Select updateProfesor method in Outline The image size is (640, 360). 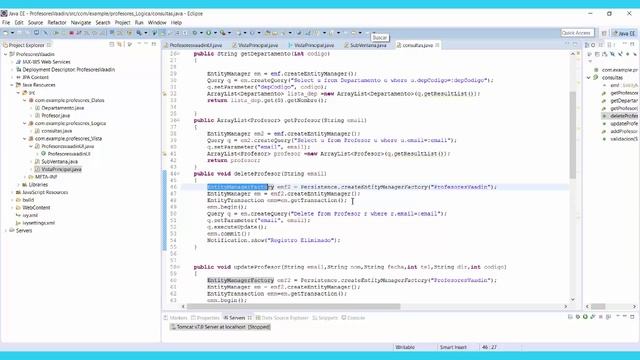click(x=620, y=124)
